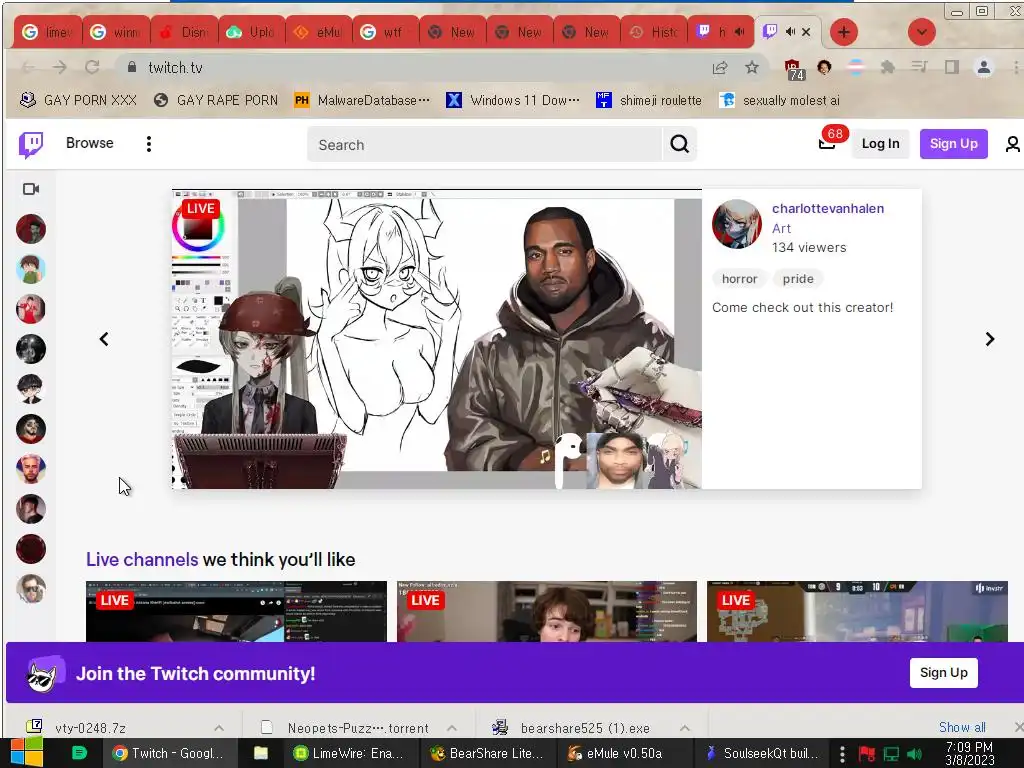Viewport: 1024px width, 768px height.
Task: Switch to the wtf tab
Action: click(x=387, y=32)
